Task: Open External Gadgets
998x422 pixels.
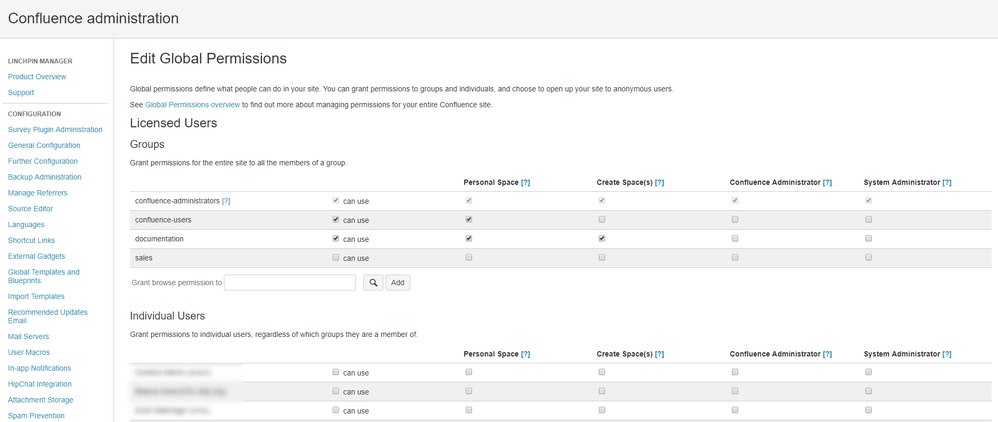Action: point(36,257)
